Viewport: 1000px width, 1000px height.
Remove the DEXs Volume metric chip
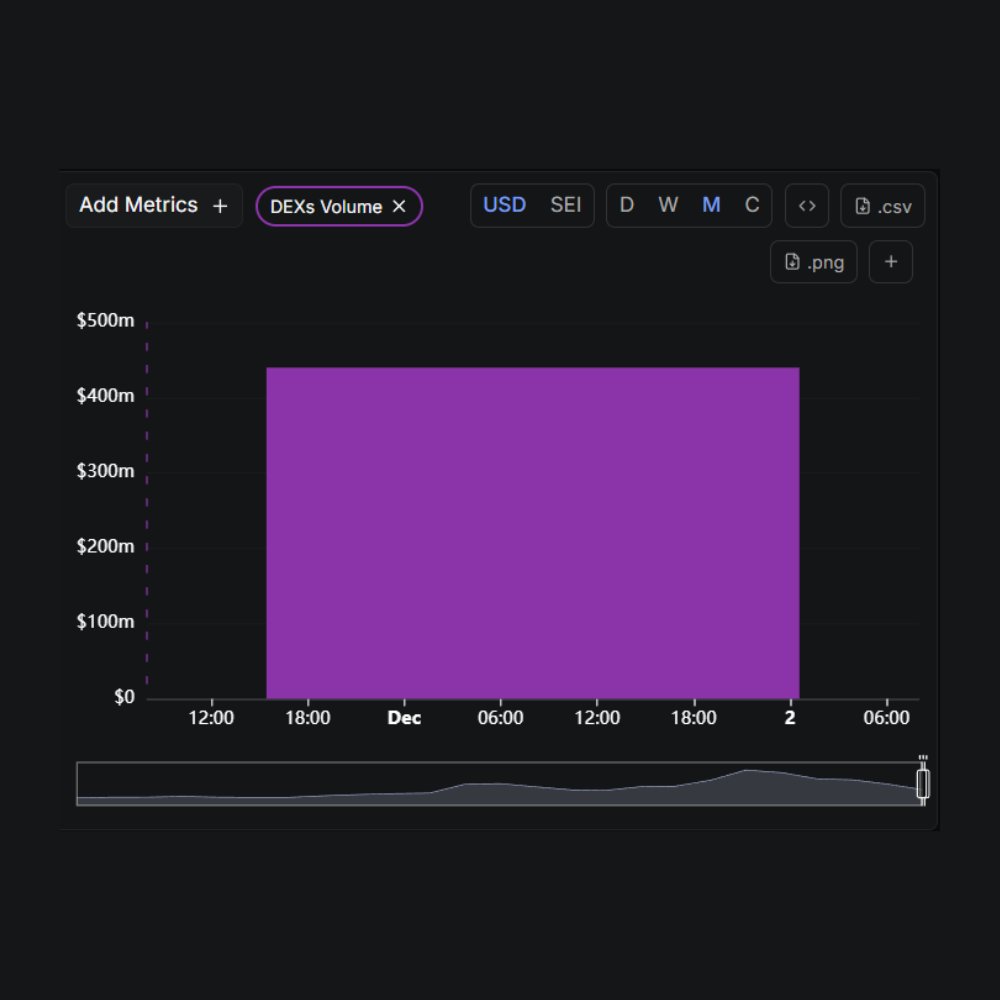coord(399,206)
